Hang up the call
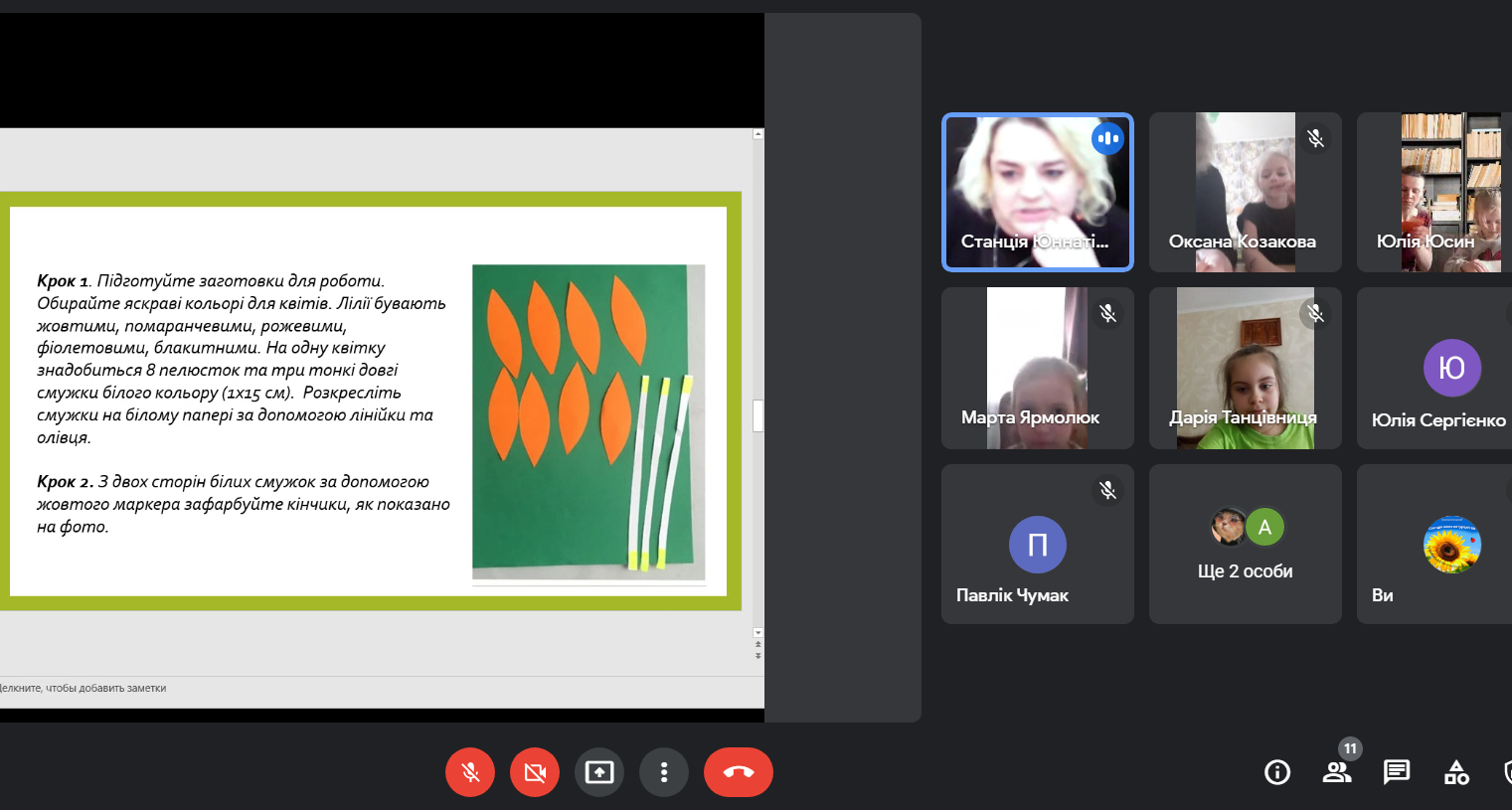The height and width of the screenshot is (810, 1512). pyautogui.click(x=738, y=772)
